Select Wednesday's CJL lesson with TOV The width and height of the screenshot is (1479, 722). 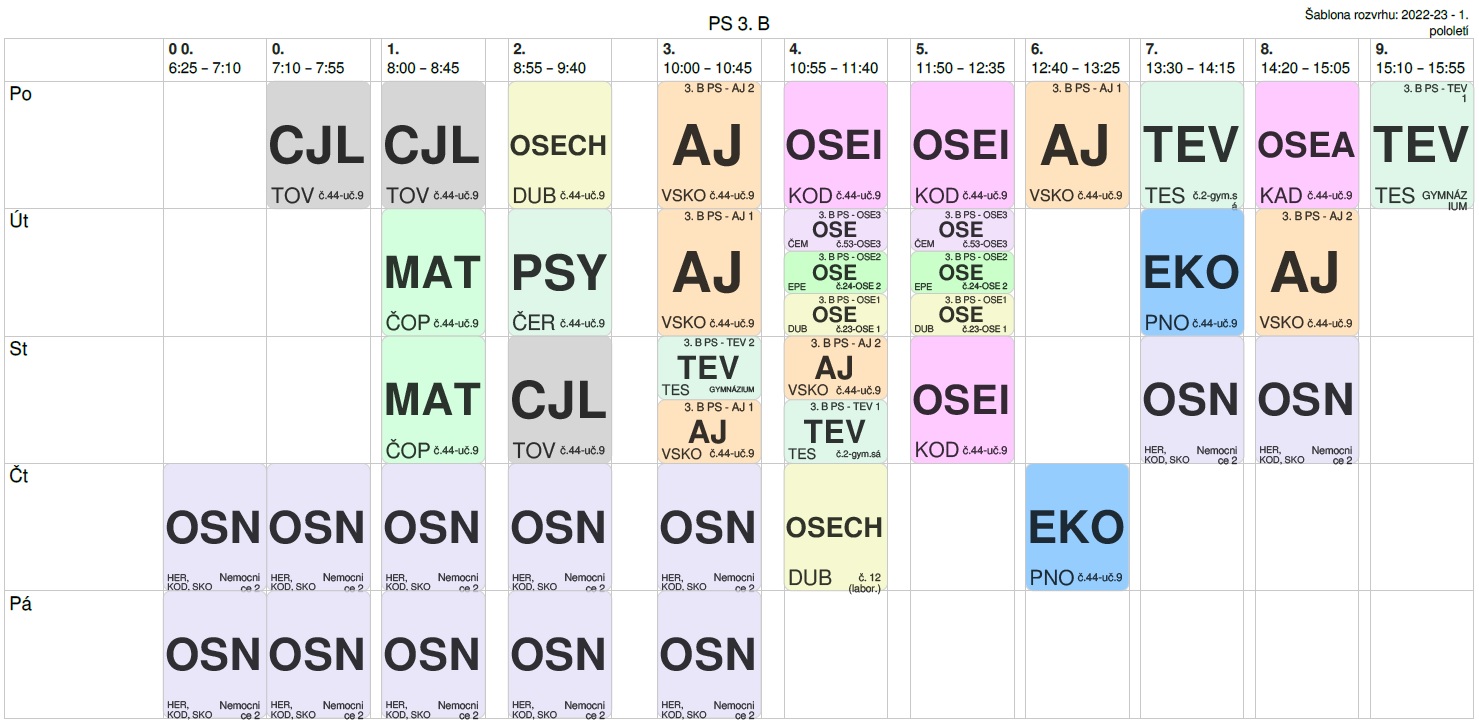(x=559, y=400)
